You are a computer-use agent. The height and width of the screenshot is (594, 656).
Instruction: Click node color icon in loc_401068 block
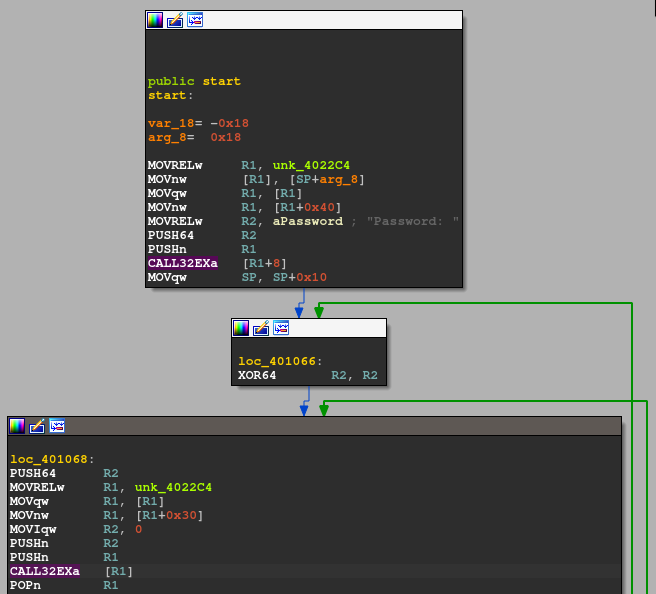click(x=17, y=426)
